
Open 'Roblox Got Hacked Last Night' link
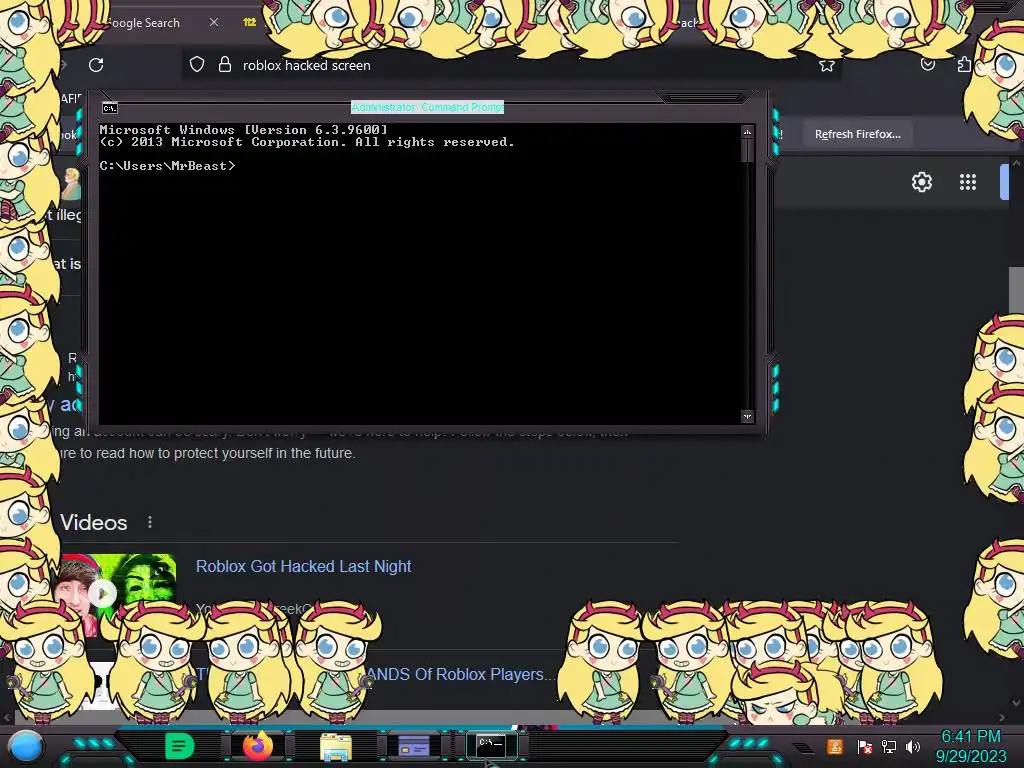coord(304,566)
